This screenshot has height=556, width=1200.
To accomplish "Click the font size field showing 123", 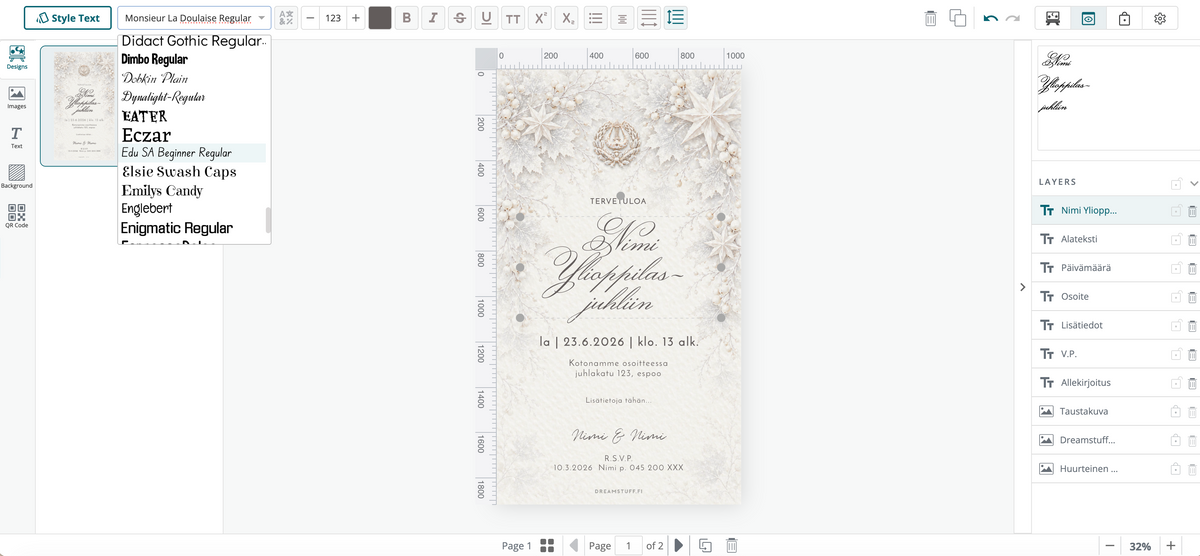I will 333,18.
